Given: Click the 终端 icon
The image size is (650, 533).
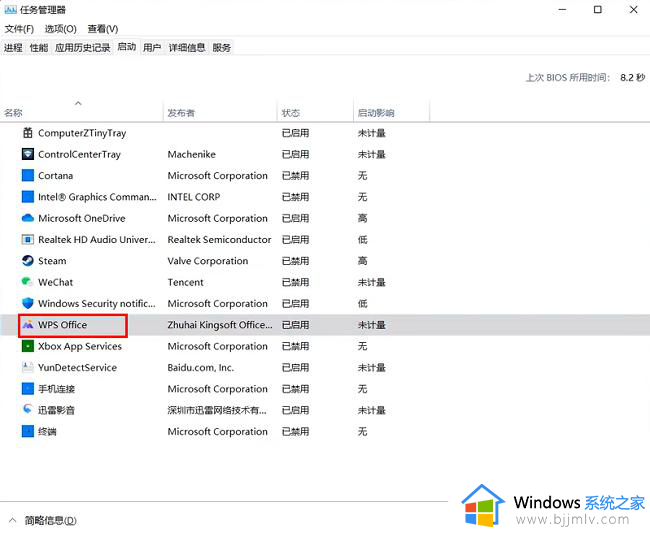Looking at the screenshot, I should click(28, 431).
